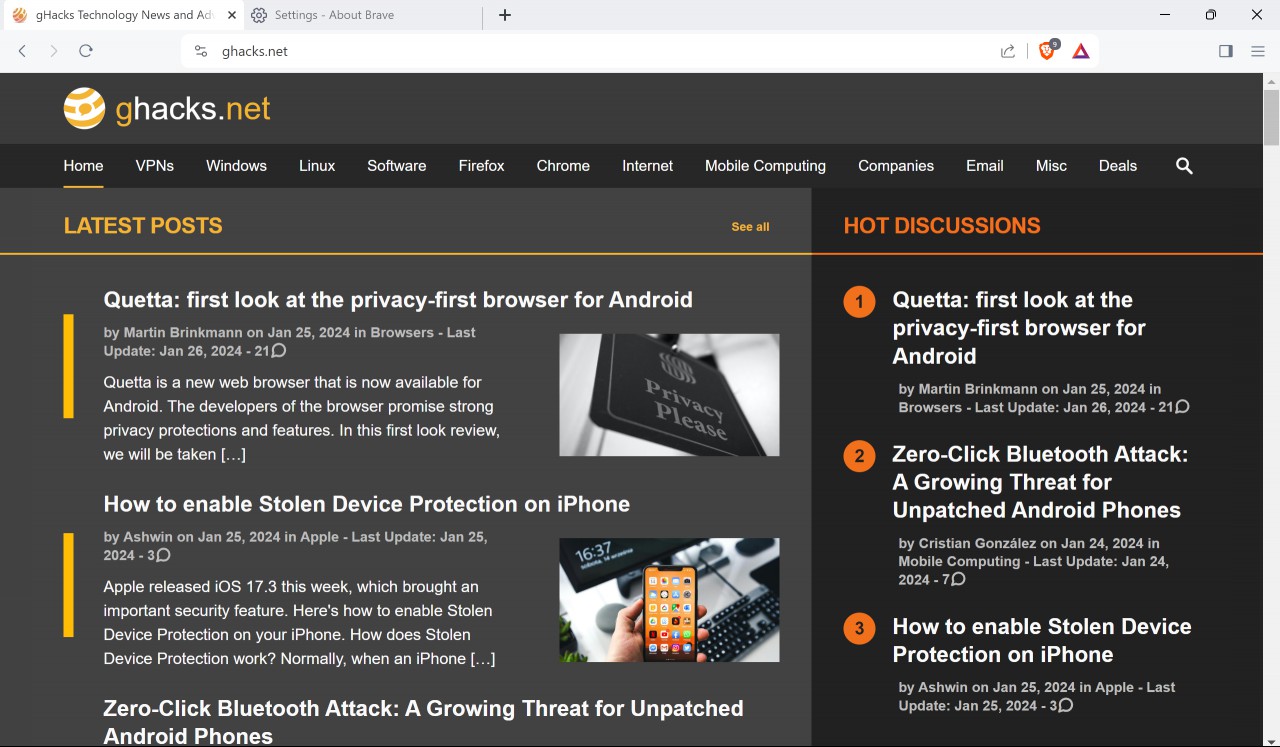1280x747 pixels.
Task: Go to the Windows category
Action: (x=236, y=166)
